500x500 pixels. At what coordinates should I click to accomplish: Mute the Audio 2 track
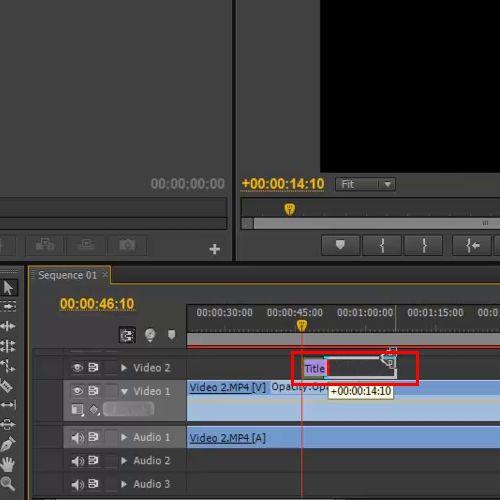click(77, 461)
